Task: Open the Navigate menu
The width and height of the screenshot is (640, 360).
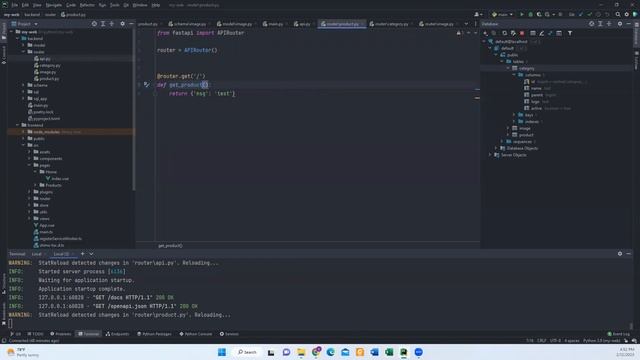Action: point(53,5)
